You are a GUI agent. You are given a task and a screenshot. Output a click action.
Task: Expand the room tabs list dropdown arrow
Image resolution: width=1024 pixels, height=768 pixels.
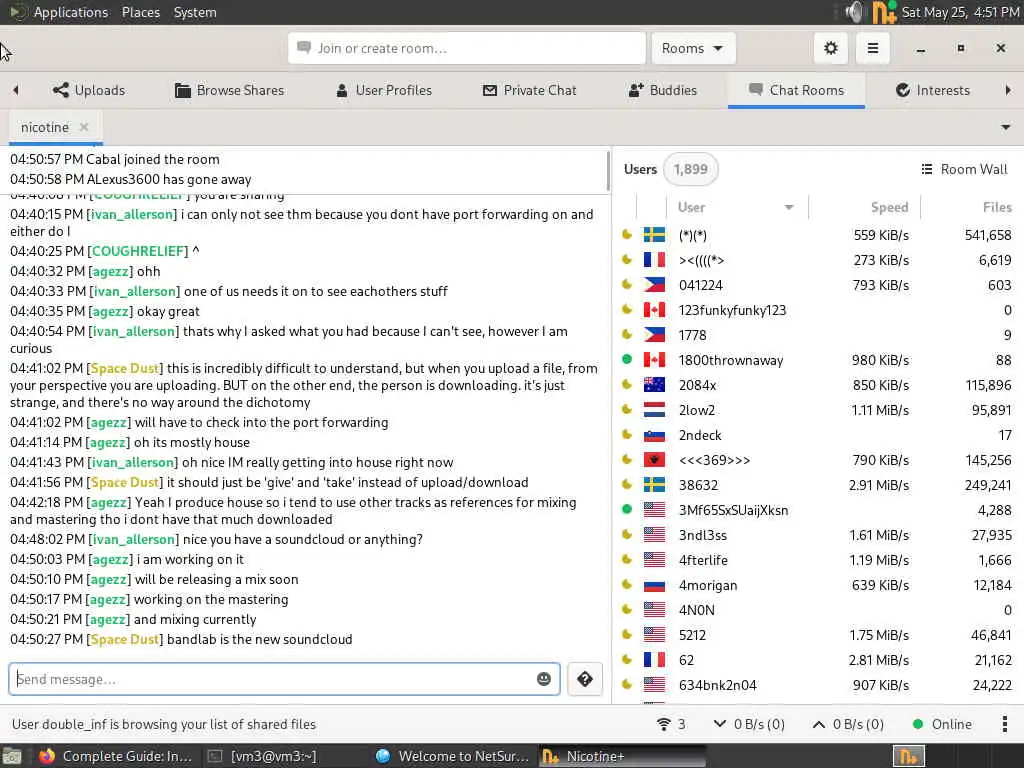[1006, 127]
